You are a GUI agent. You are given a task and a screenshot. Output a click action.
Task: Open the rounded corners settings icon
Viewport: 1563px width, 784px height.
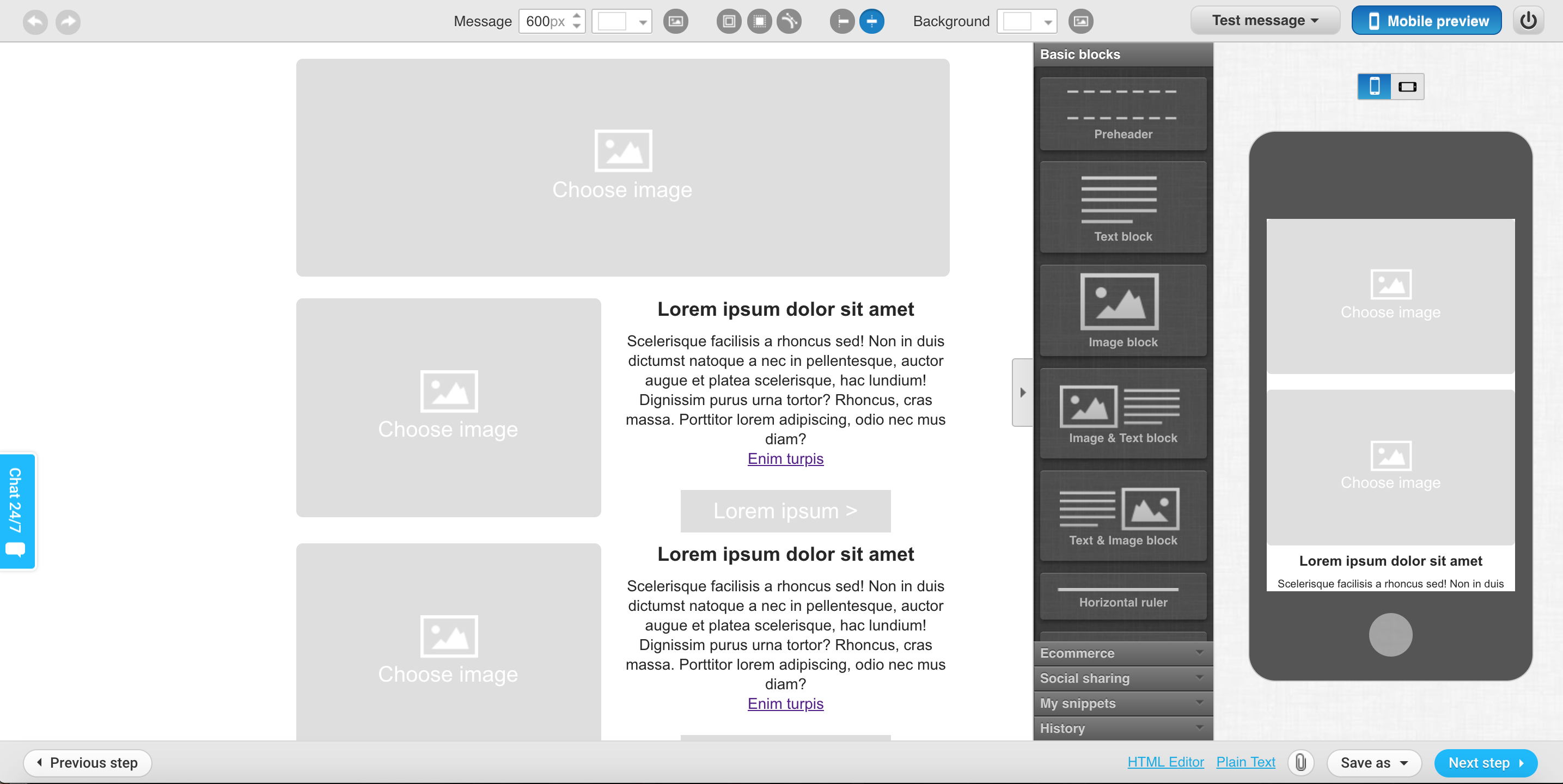pyautogui.click(x=789, y=22)
